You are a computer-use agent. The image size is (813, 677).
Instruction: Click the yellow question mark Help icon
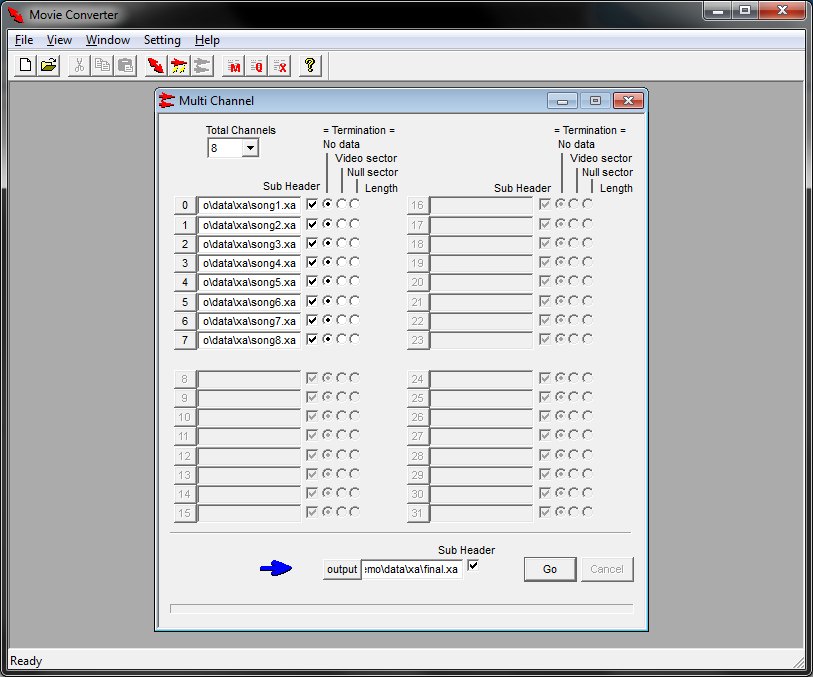tap(310, 66)
